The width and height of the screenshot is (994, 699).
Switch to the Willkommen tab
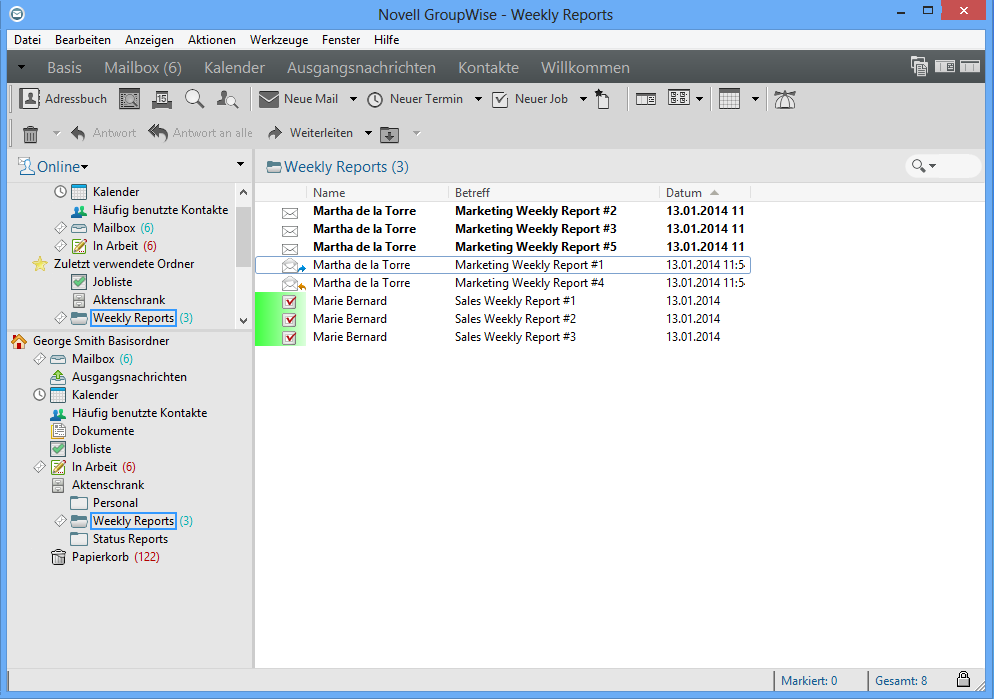(584, 67)
